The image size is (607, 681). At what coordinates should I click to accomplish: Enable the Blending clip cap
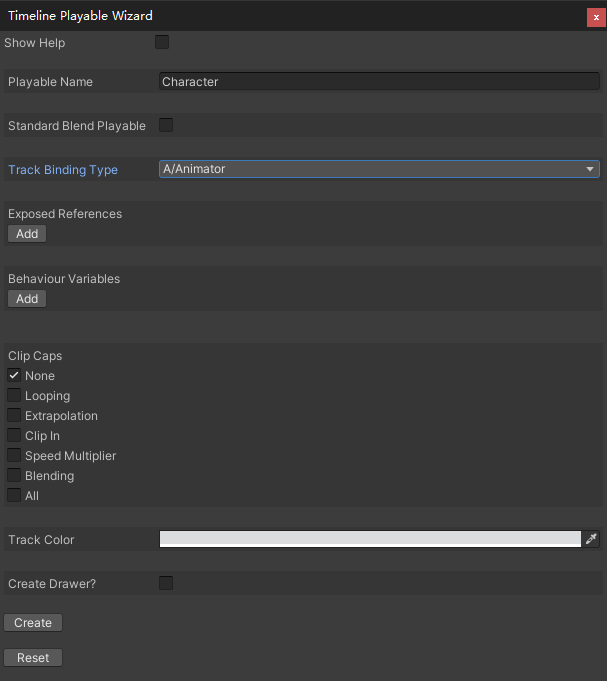pos(14,475)
